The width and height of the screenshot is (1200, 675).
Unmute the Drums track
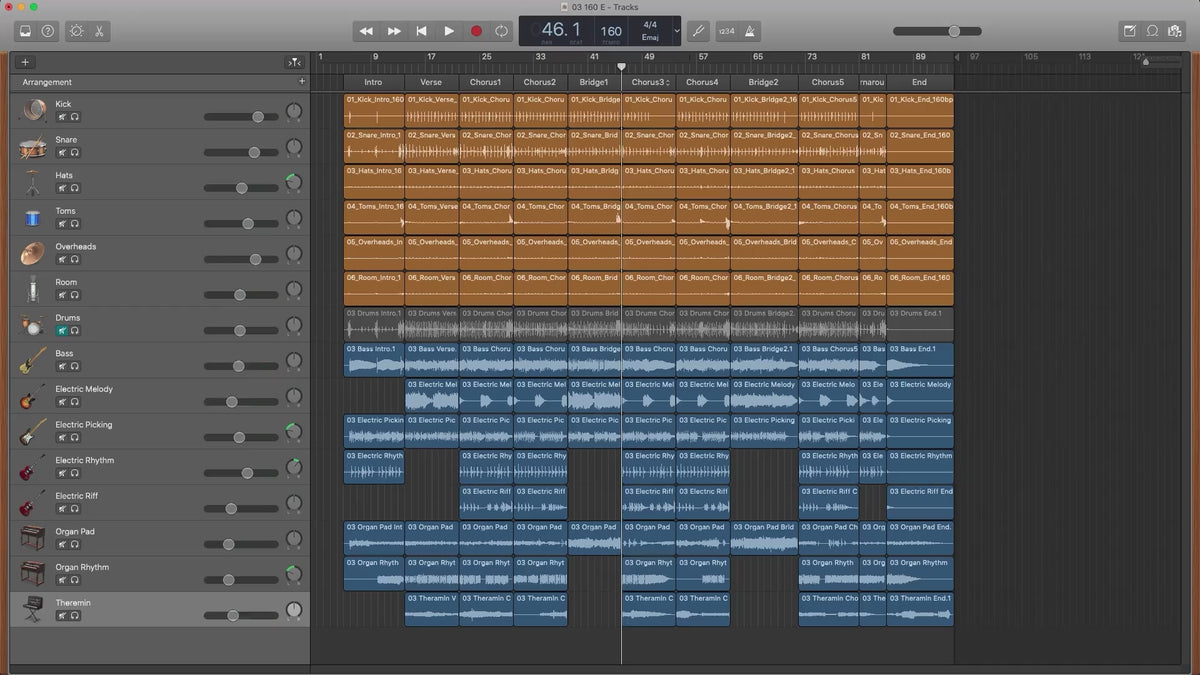(62, 331)
